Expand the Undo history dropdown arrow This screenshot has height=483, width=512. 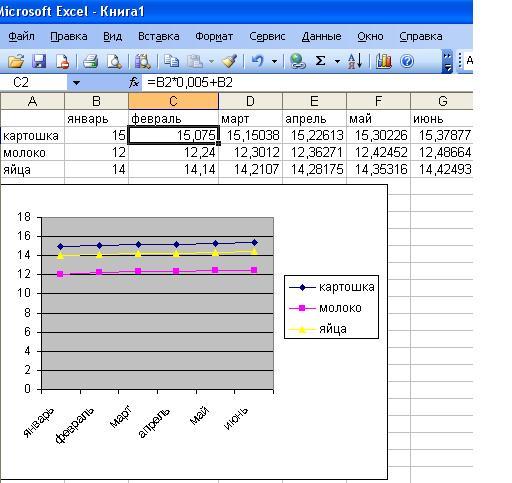pos(274,61)
